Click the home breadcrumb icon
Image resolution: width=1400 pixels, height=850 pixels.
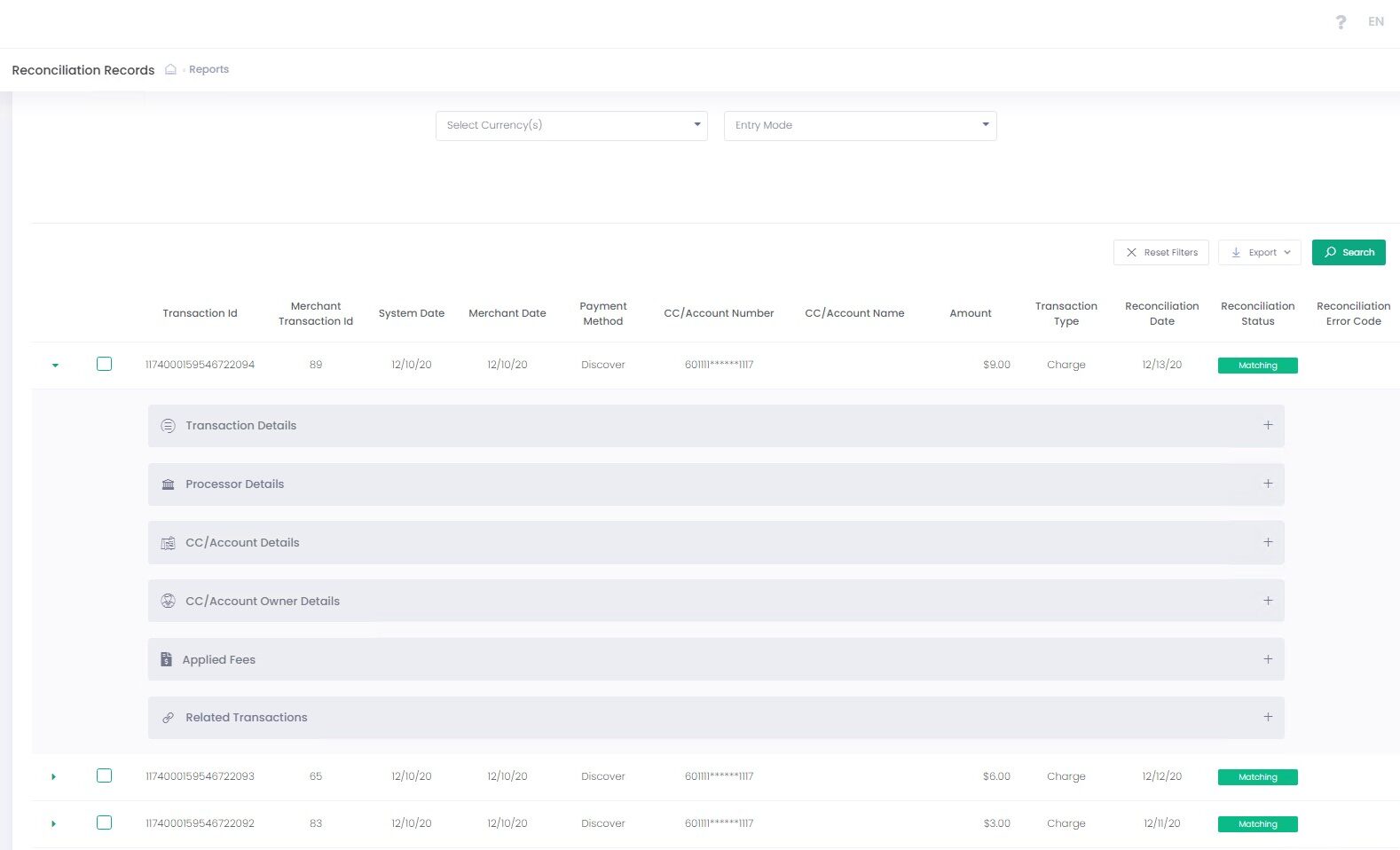[170, 69]
